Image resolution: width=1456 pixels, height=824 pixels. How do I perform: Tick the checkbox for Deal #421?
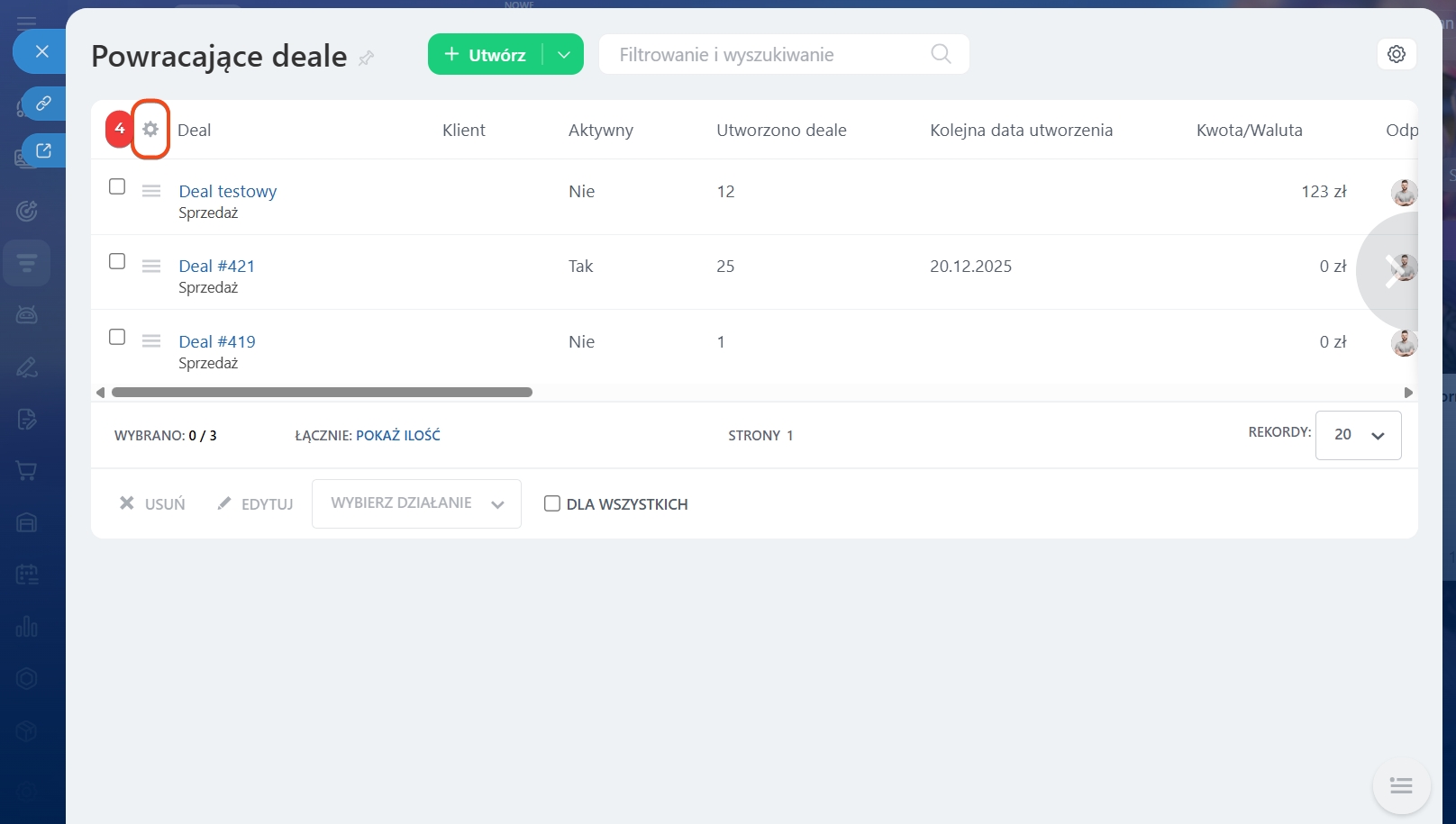pos(117,261)
